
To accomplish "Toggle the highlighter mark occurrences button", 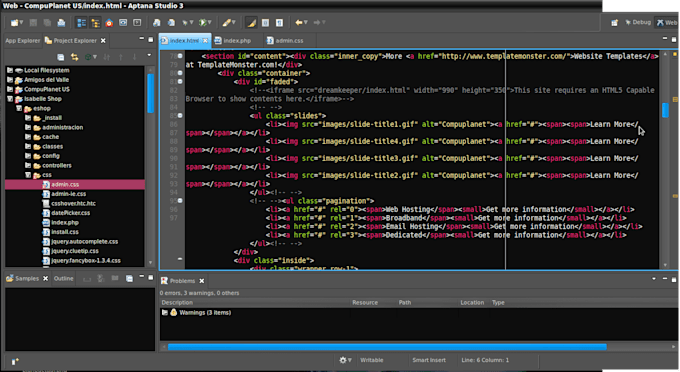I will pyautogui.click(x=251, y=23).
